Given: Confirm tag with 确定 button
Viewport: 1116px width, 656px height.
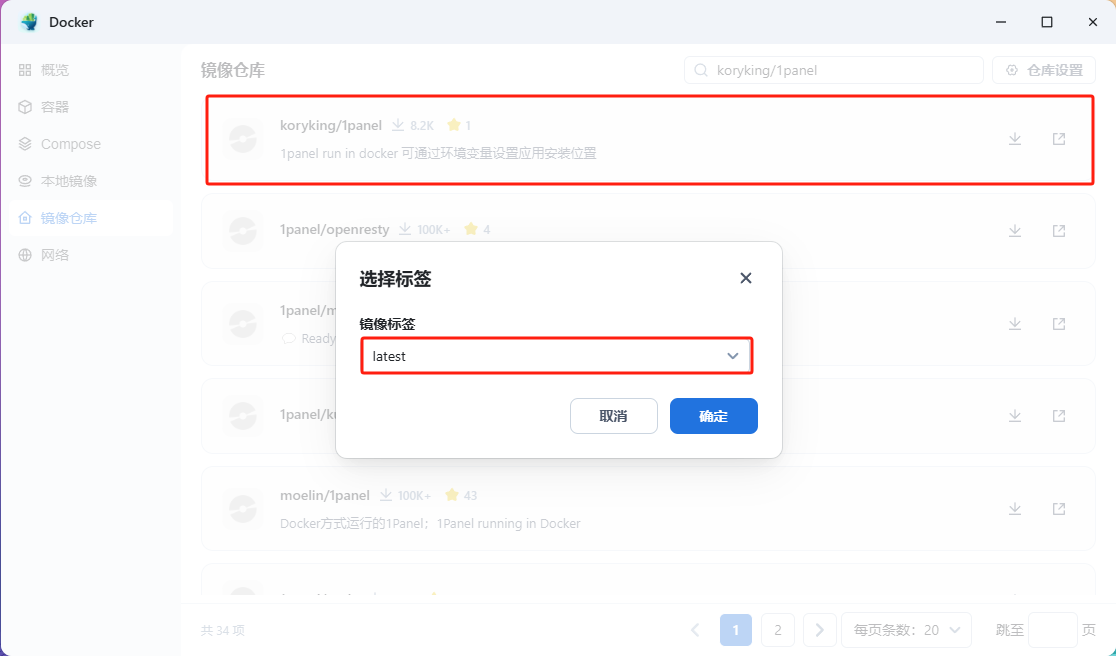Looking at the screenshot, I should [714, 416].
